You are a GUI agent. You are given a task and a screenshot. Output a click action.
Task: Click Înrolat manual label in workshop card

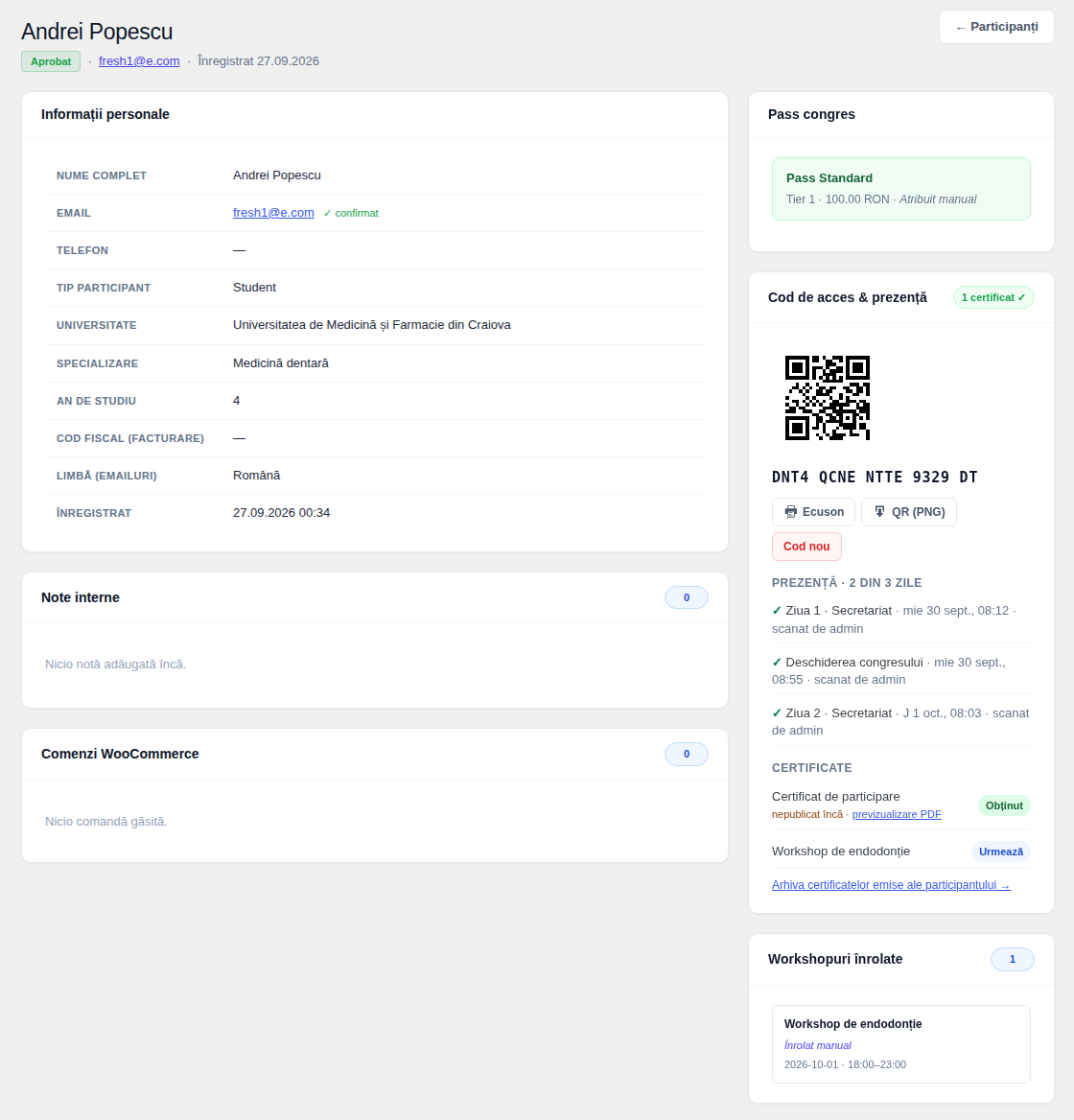[x=818, y=1046]
